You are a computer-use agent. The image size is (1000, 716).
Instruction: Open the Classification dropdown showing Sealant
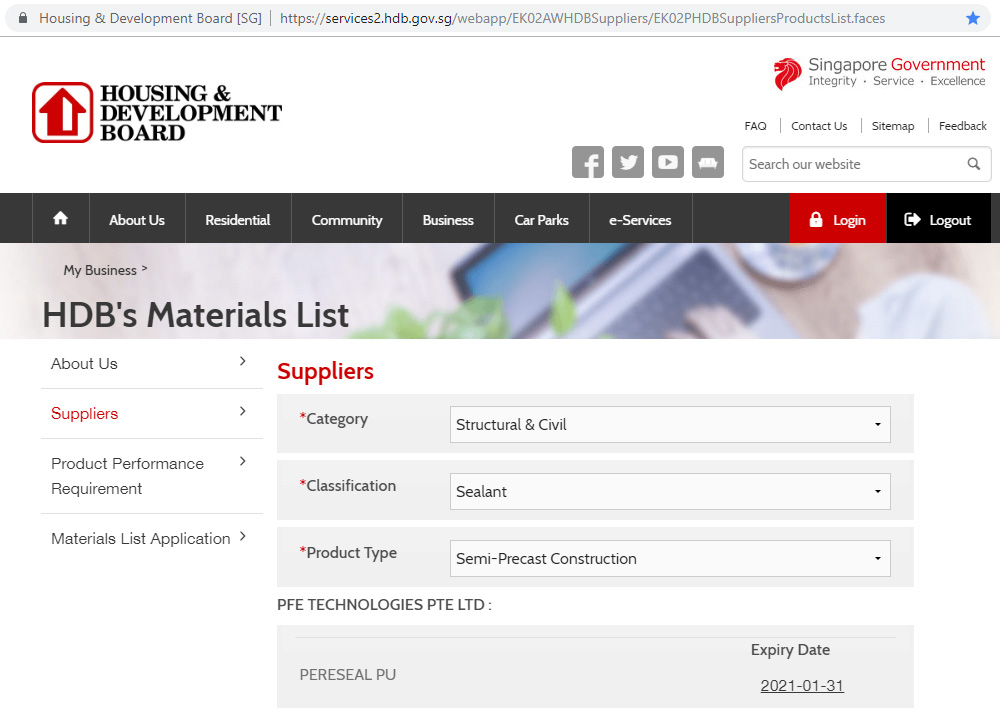[x=670, y=492]
